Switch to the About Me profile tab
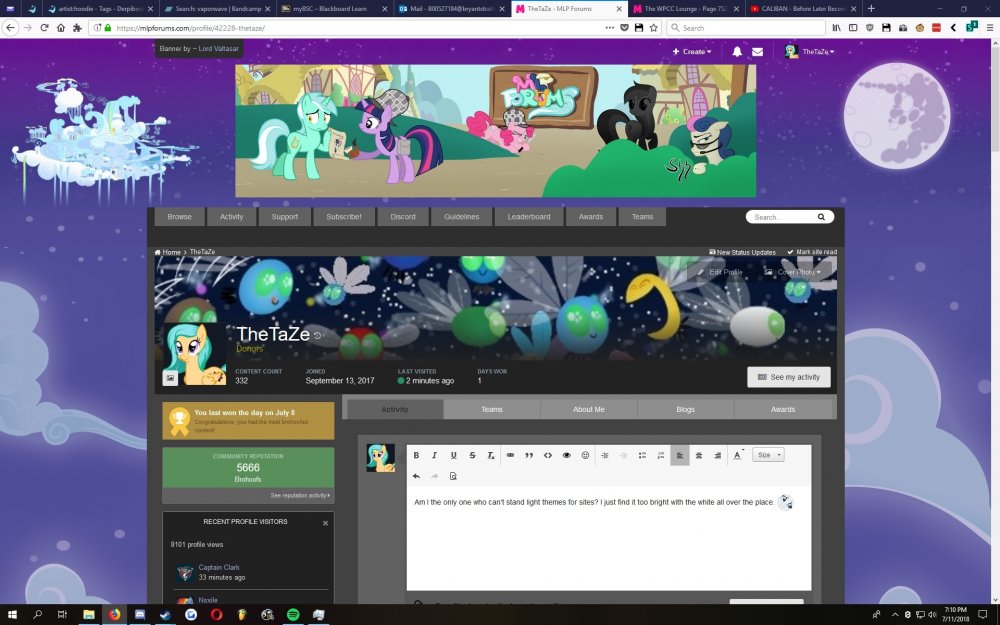 click(589, 409)
